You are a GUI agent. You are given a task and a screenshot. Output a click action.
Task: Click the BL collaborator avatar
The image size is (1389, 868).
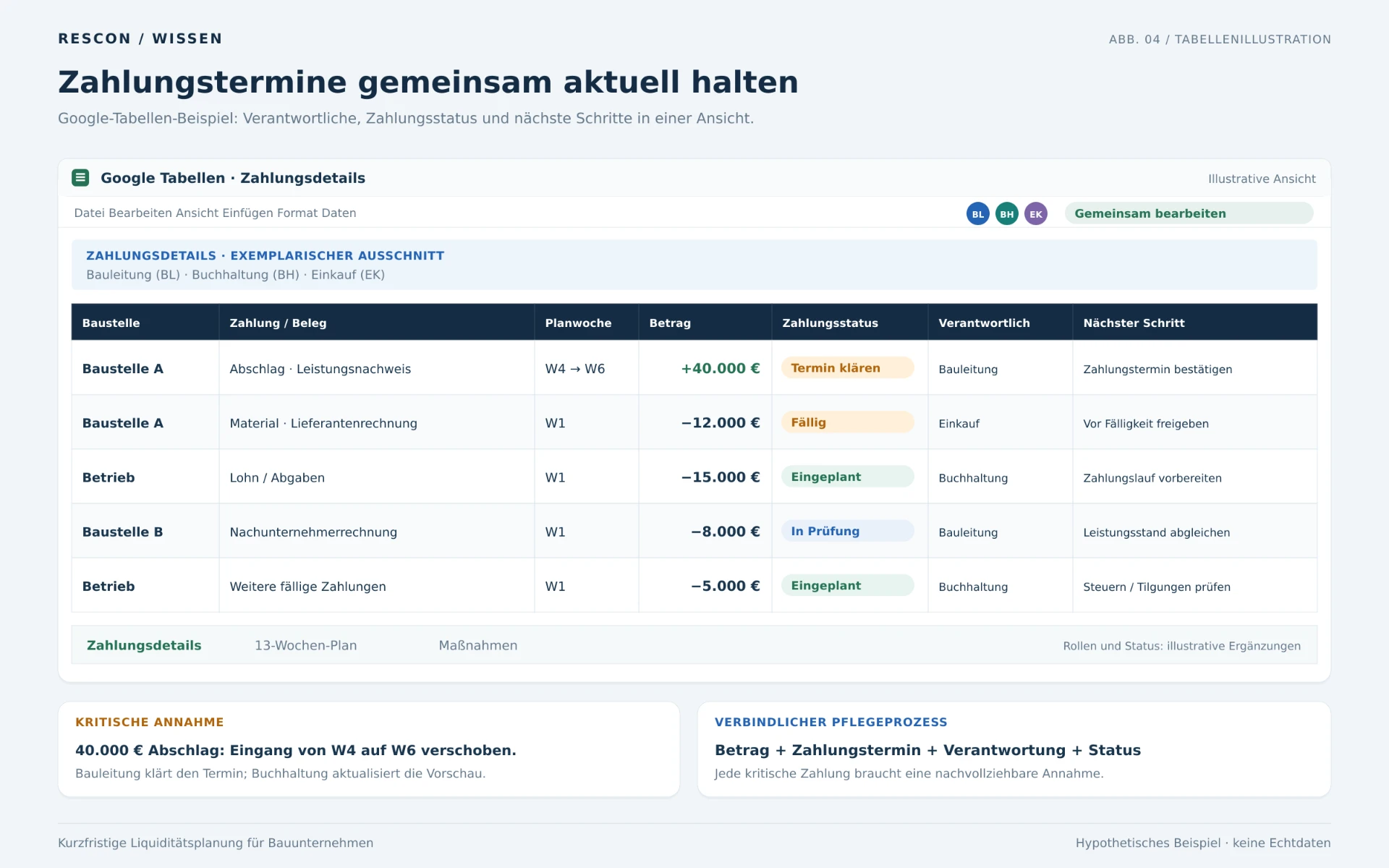[978, 213]
